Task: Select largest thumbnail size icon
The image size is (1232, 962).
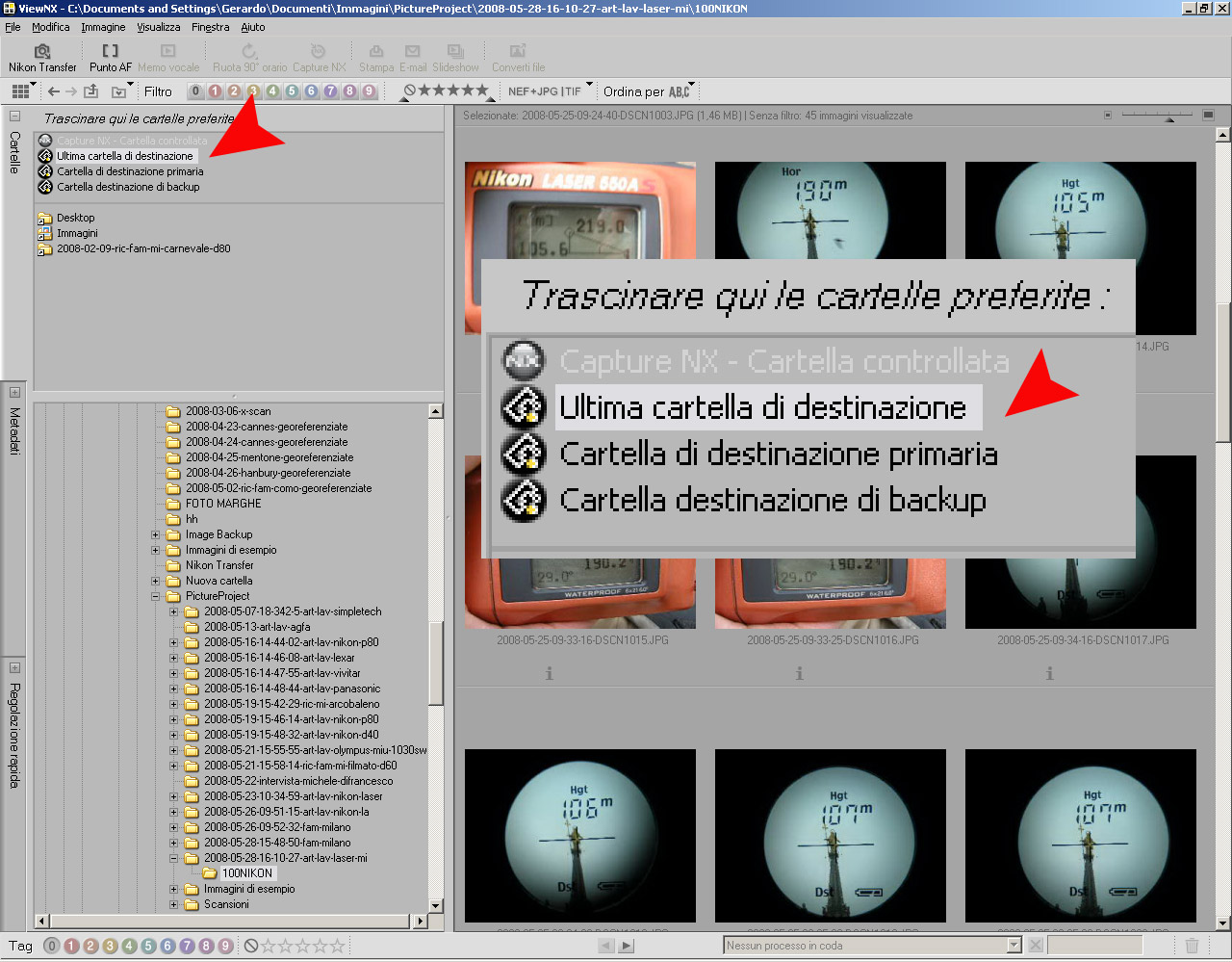Action: coord(1208,115)
